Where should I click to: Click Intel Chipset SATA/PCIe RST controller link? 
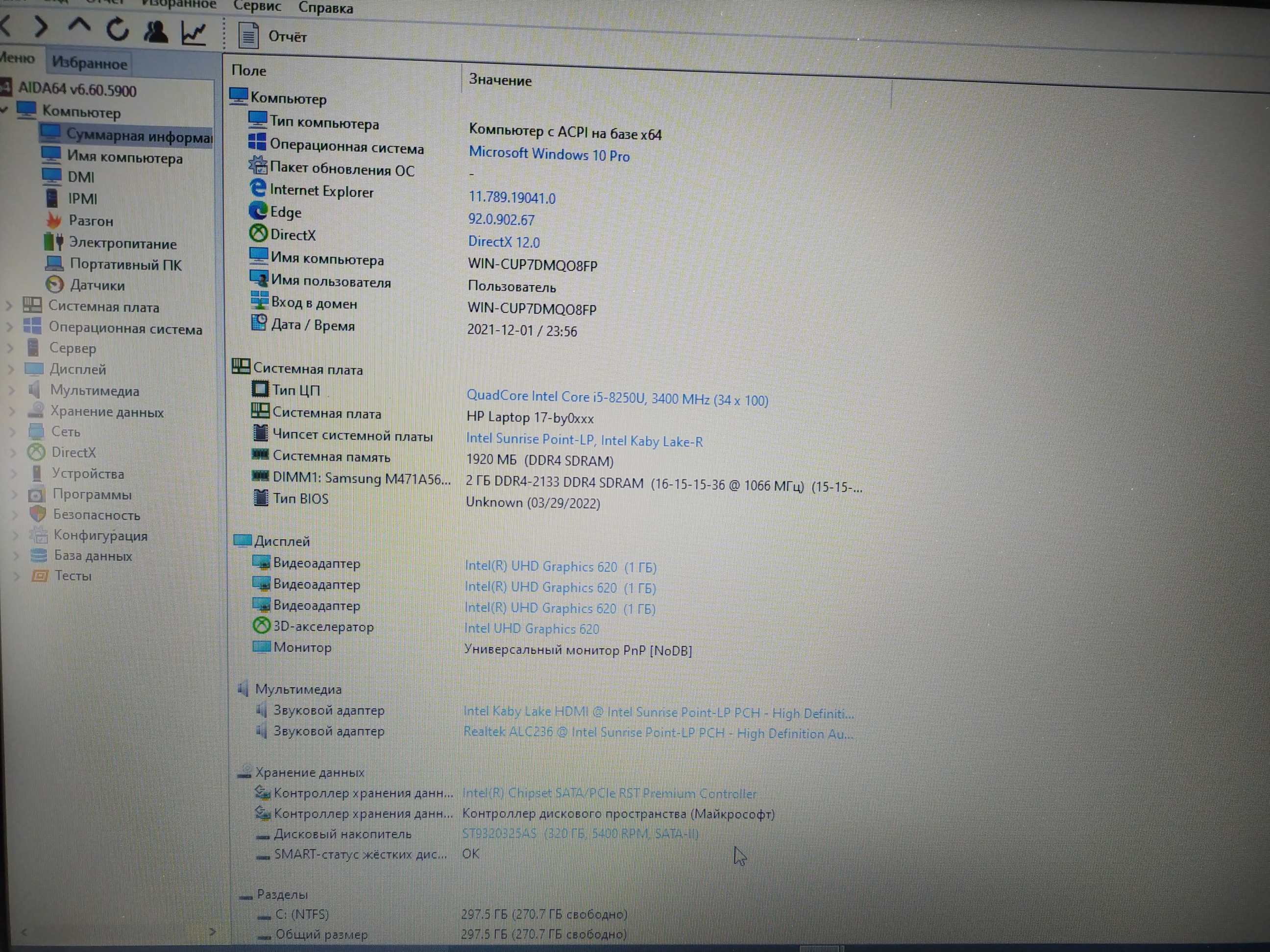coord(609,793)
